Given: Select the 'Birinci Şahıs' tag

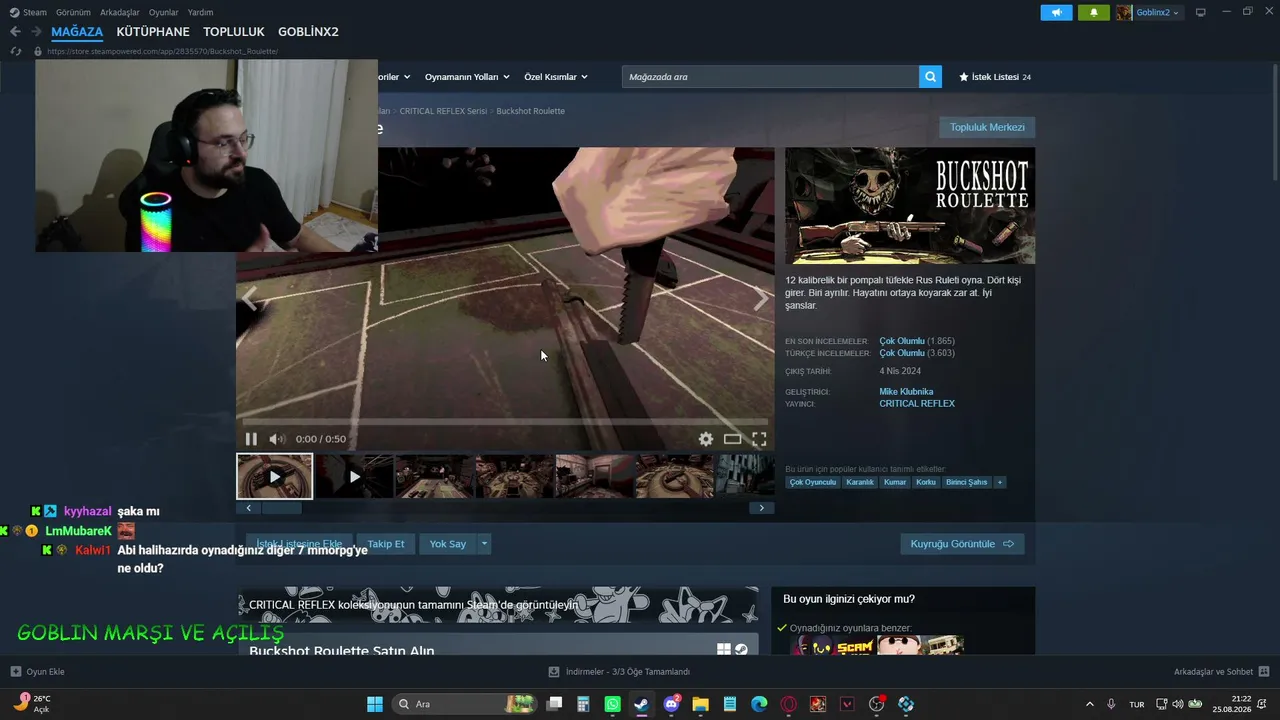Looking at the screenshot, I should pos(966,482).
